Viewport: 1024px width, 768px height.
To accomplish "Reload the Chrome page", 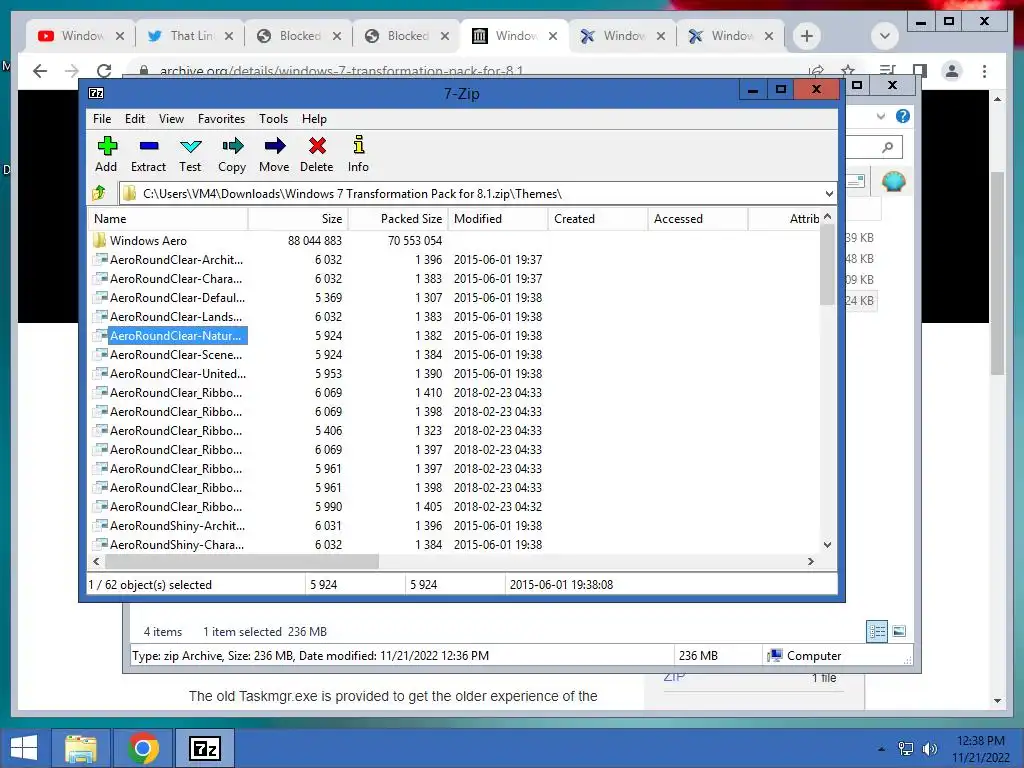I will point(103,71).
